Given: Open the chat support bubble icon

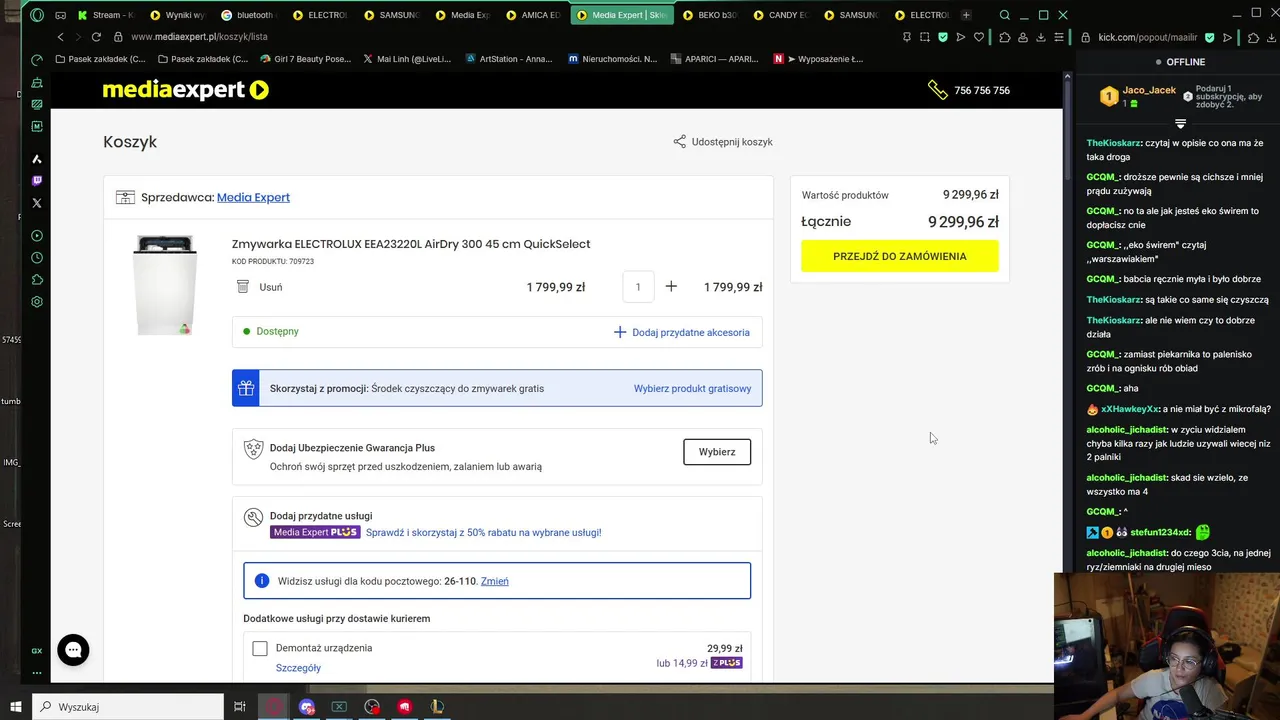Looking at the screenshot, I should click(x=73, y=650).
